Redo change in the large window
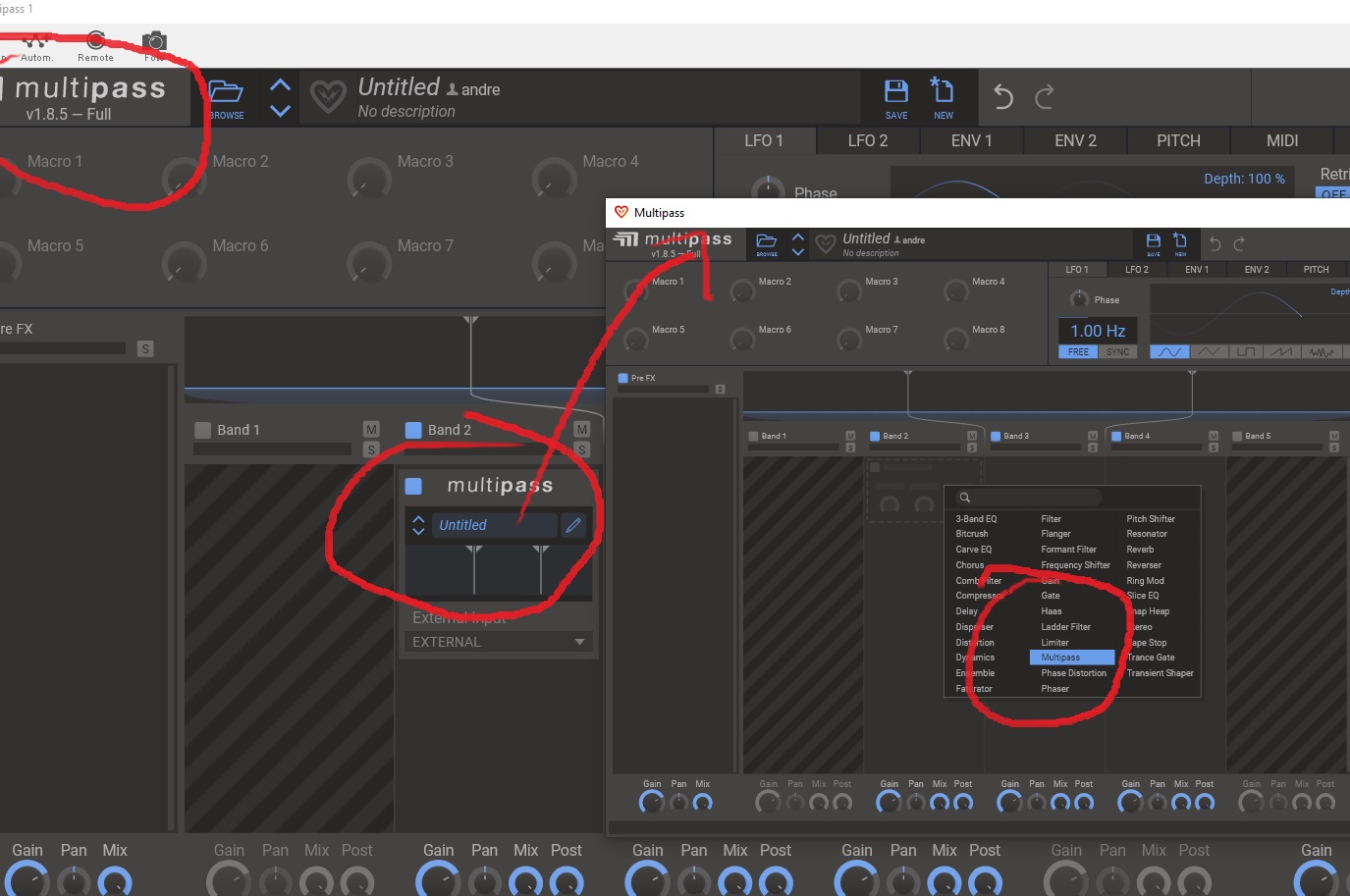Screen dimensions: 1350x896 [1044, 96]
